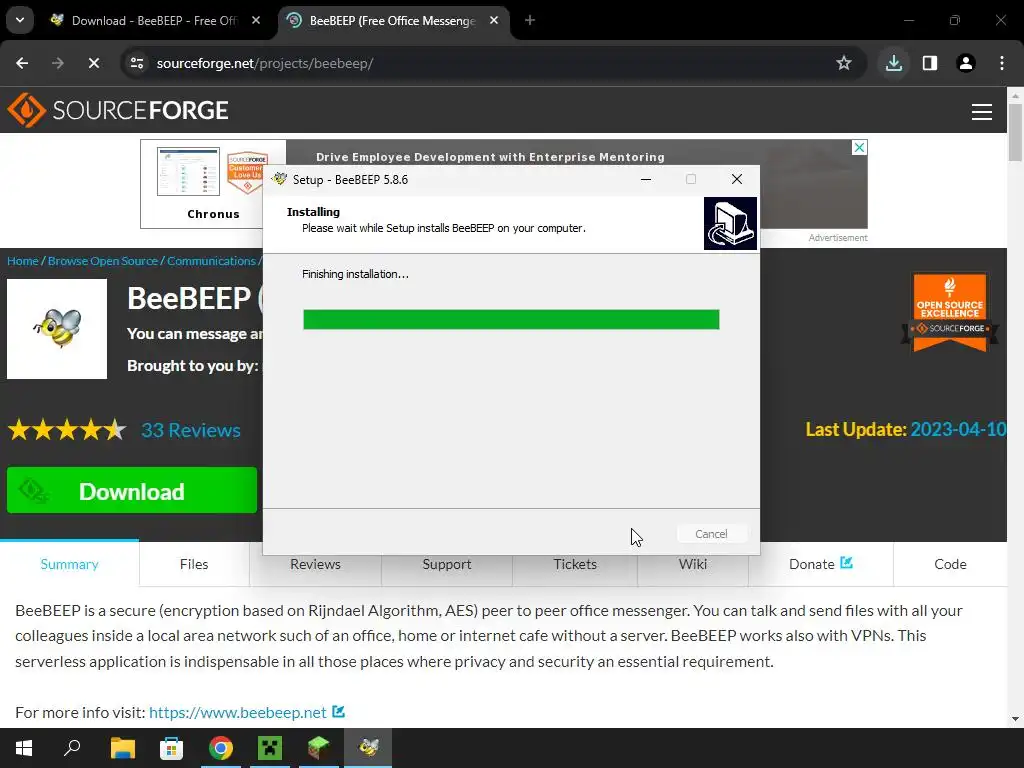
Task: Click the green installation progress bar
Action: click(x=511, y=319)
